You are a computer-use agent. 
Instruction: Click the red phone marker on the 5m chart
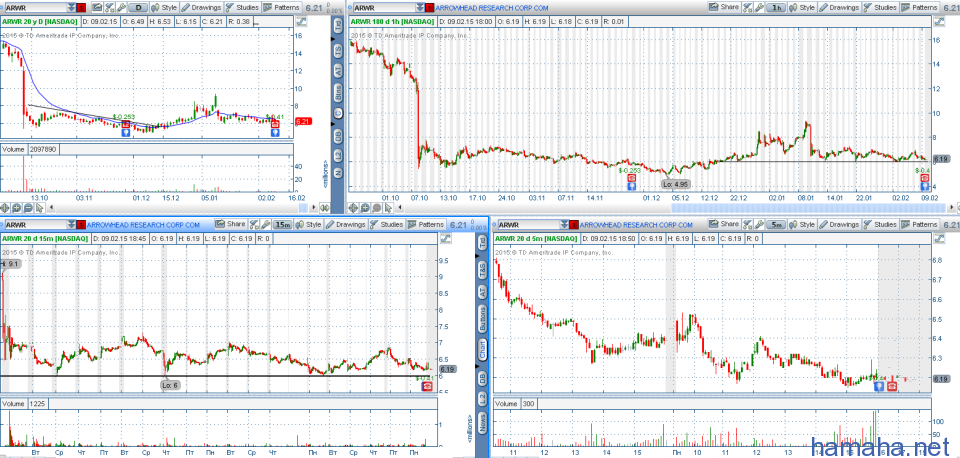pos(891,386)
